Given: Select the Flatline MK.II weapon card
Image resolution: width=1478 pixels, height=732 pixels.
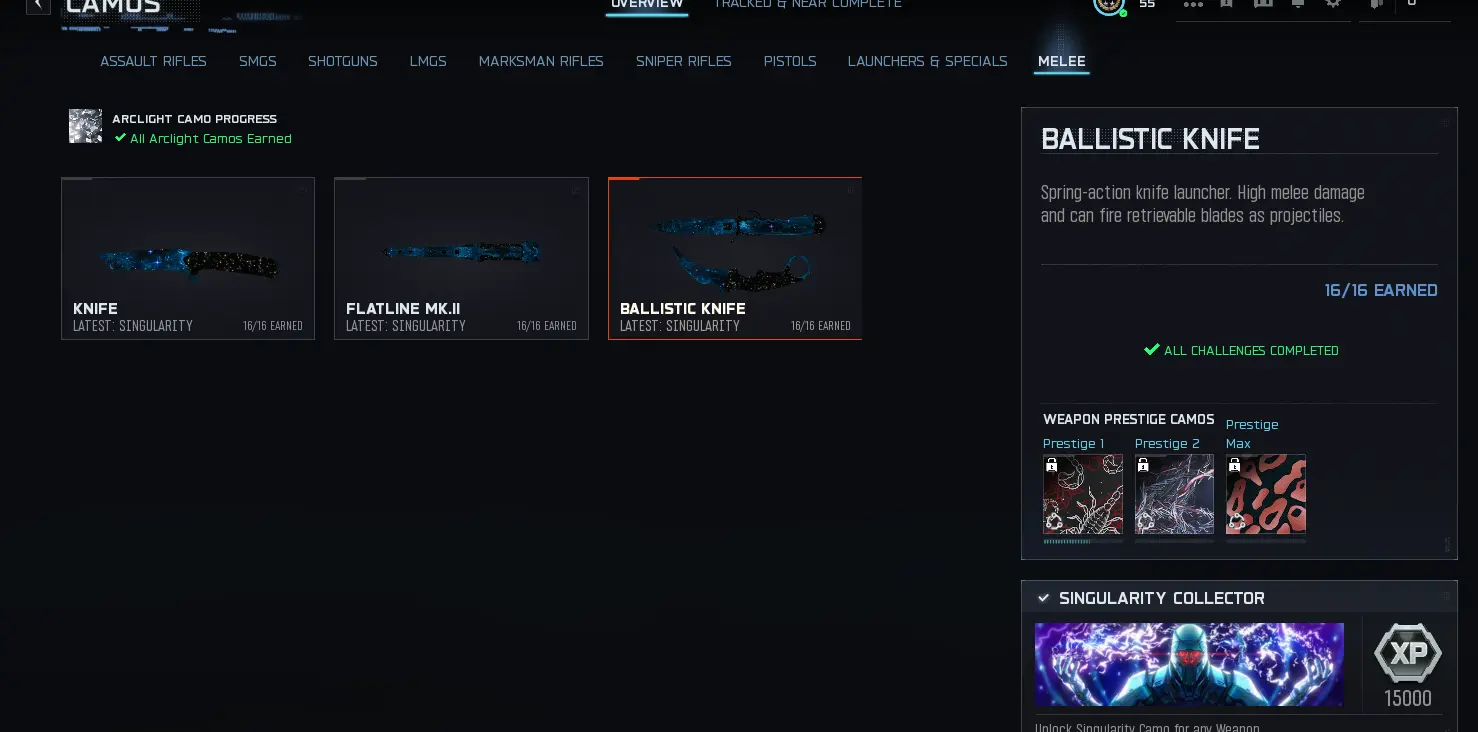Looking at the screenshot, I should [x=461, y=258].
